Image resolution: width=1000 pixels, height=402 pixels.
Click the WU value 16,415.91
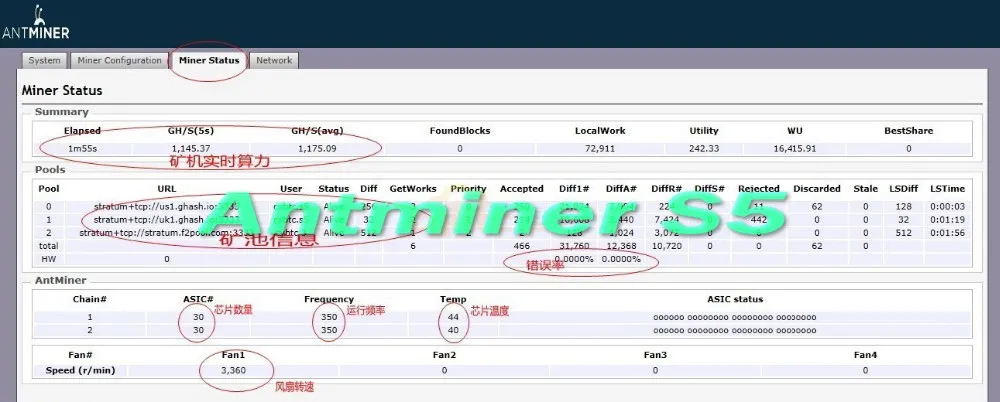(x=795, y=149)
